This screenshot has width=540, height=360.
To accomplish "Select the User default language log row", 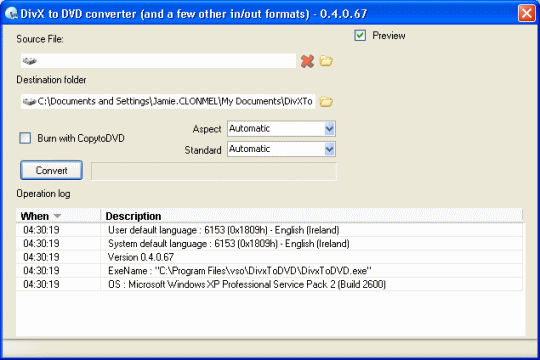I will tap(269, 230).
